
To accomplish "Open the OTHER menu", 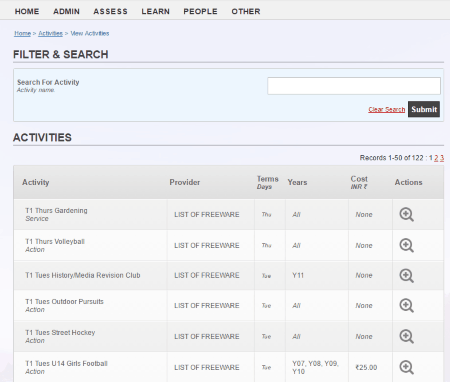I will (x=246, y=11).
